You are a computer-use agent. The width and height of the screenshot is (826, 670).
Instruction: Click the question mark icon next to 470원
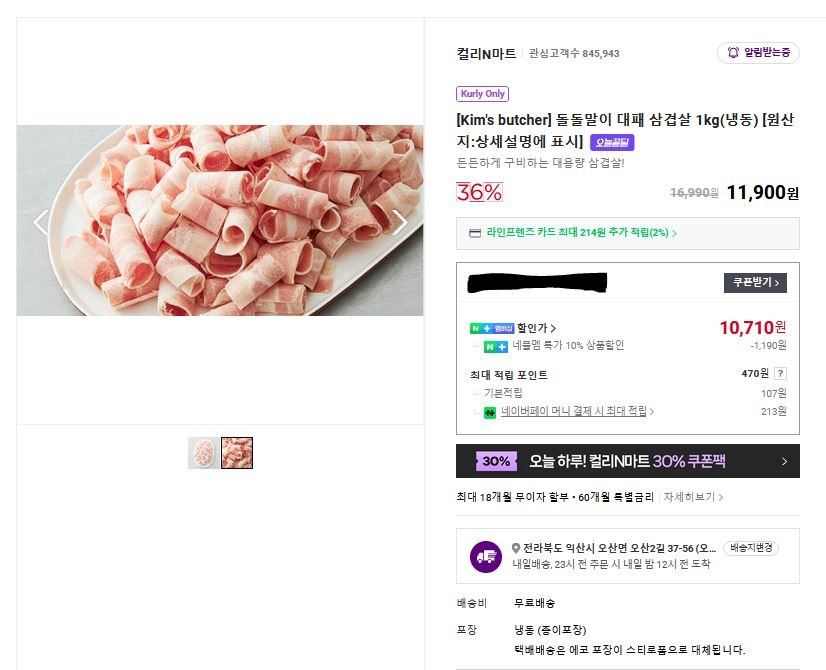pyautogui.click(x=779, y=373)
